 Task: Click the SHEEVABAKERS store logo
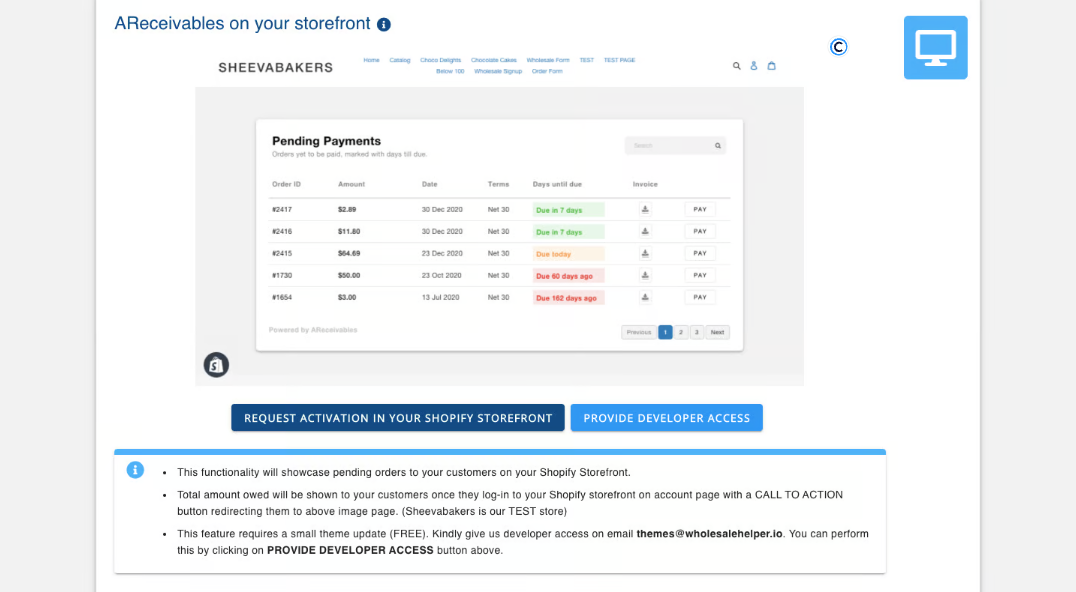point(275,67)
